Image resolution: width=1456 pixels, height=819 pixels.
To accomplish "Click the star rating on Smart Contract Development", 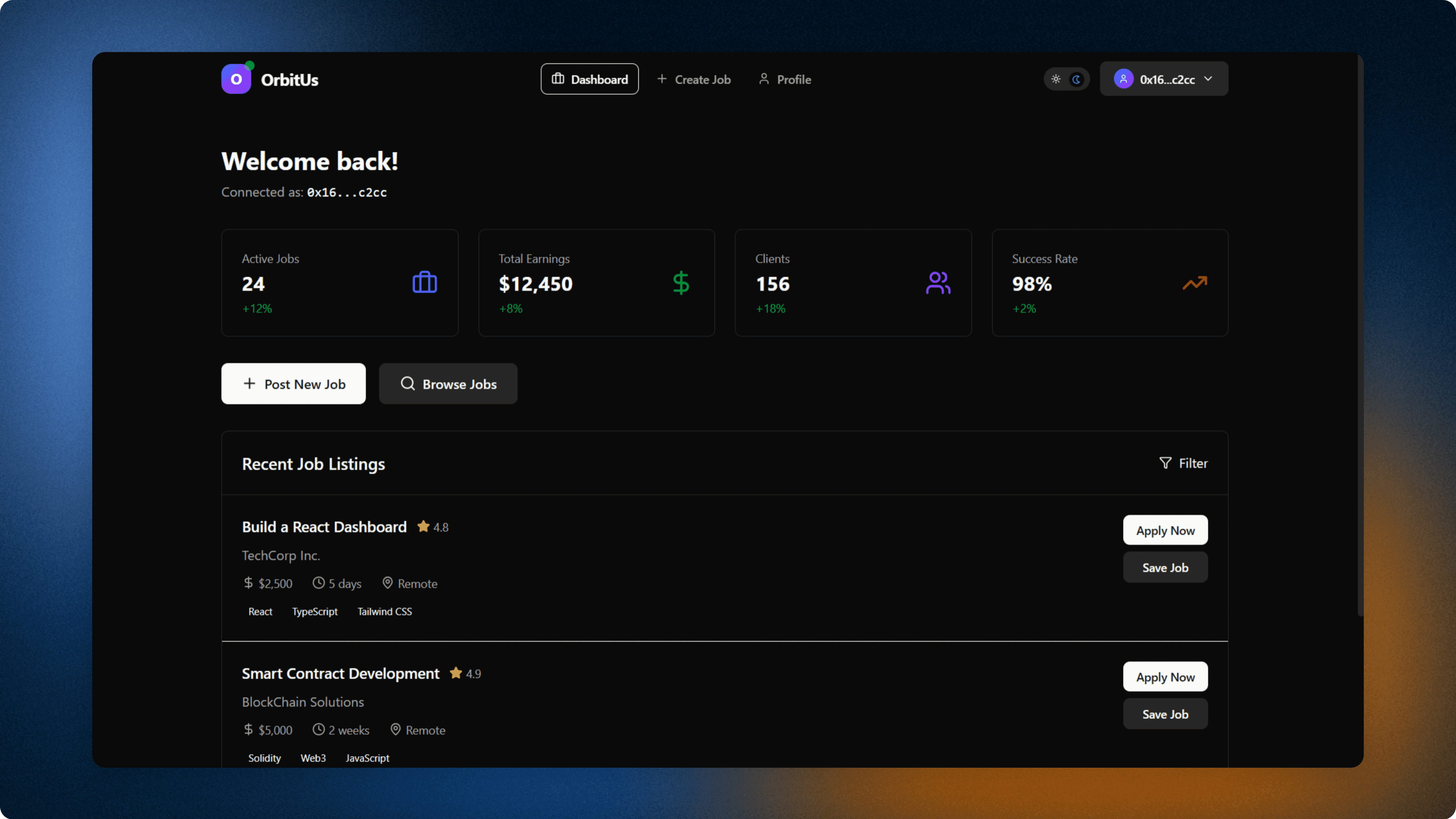I will (456, 673).
